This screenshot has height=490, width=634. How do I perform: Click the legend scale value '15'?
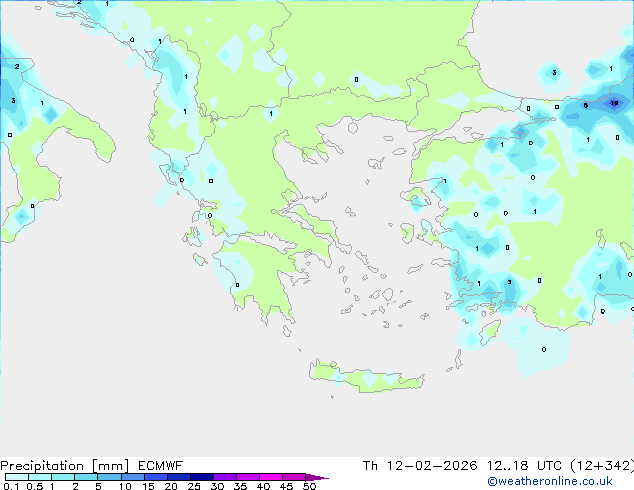(148, 486)
